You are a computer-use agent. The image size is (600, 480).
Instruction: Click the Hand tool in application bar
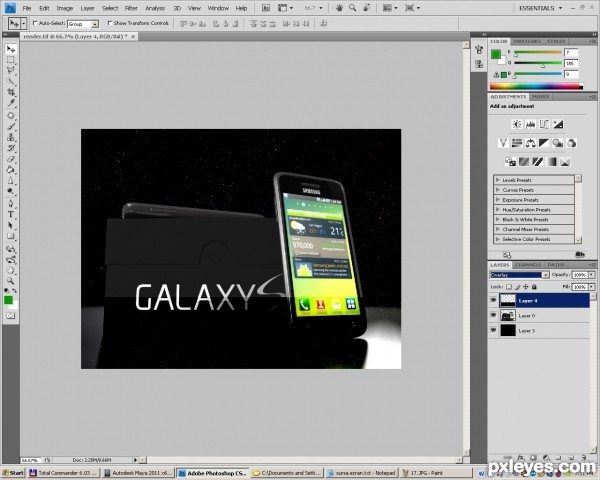pos(339,8)
